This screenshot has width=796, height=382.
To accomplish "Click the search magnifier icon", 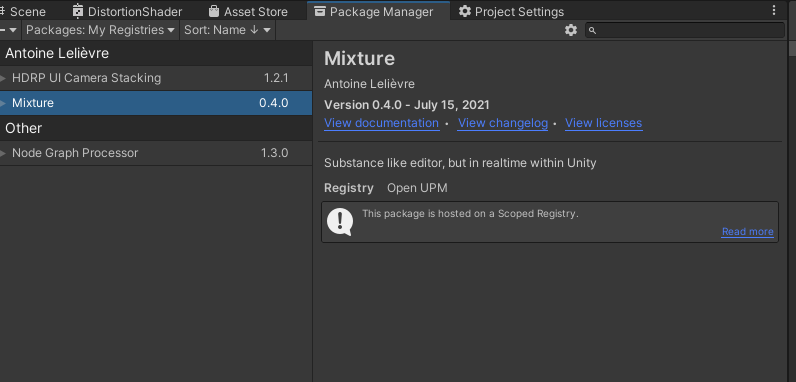I will pyautogui.click(x=592, y=30).
